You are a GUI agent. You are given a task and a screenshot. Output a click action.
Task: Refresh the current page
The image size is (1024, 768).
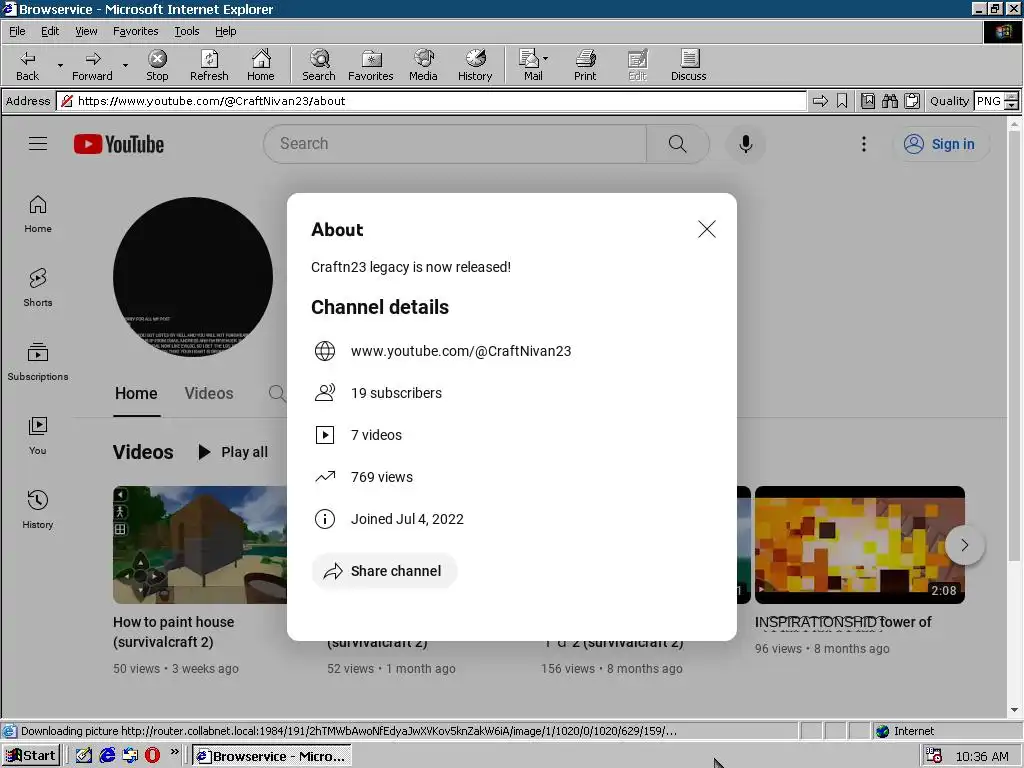click(209, 65)
